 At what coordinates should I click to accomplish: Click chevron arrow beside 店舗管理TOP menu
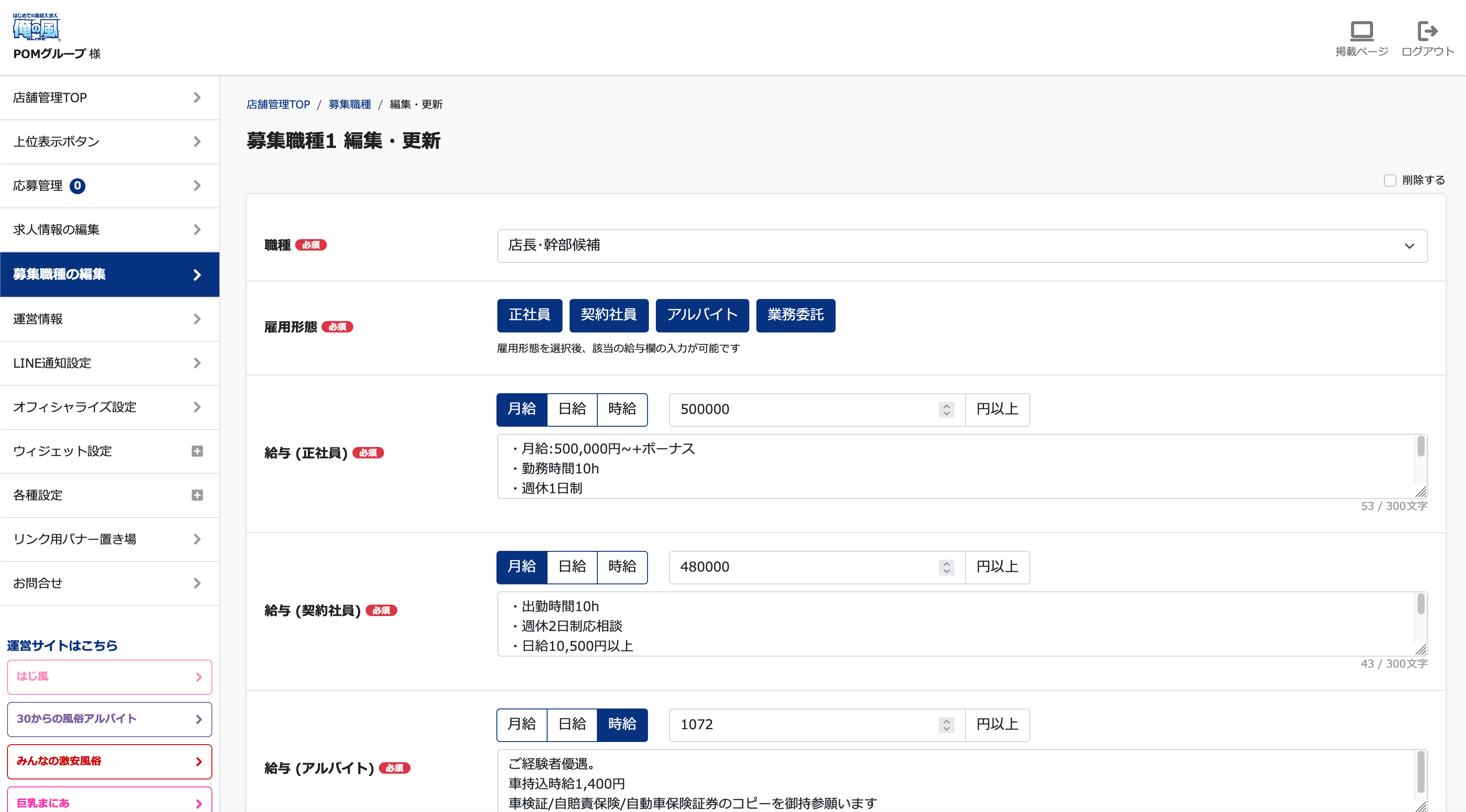[197, 98]
